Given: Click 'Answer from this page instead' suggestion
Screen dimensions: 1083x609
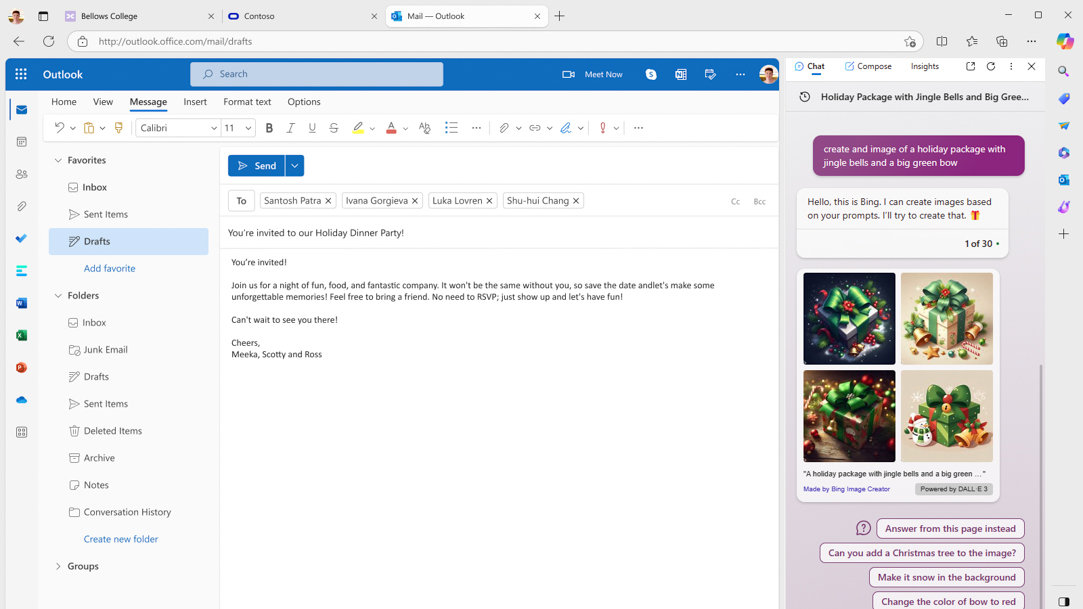Looking at the screenshot, I should [x=950, y=529].
